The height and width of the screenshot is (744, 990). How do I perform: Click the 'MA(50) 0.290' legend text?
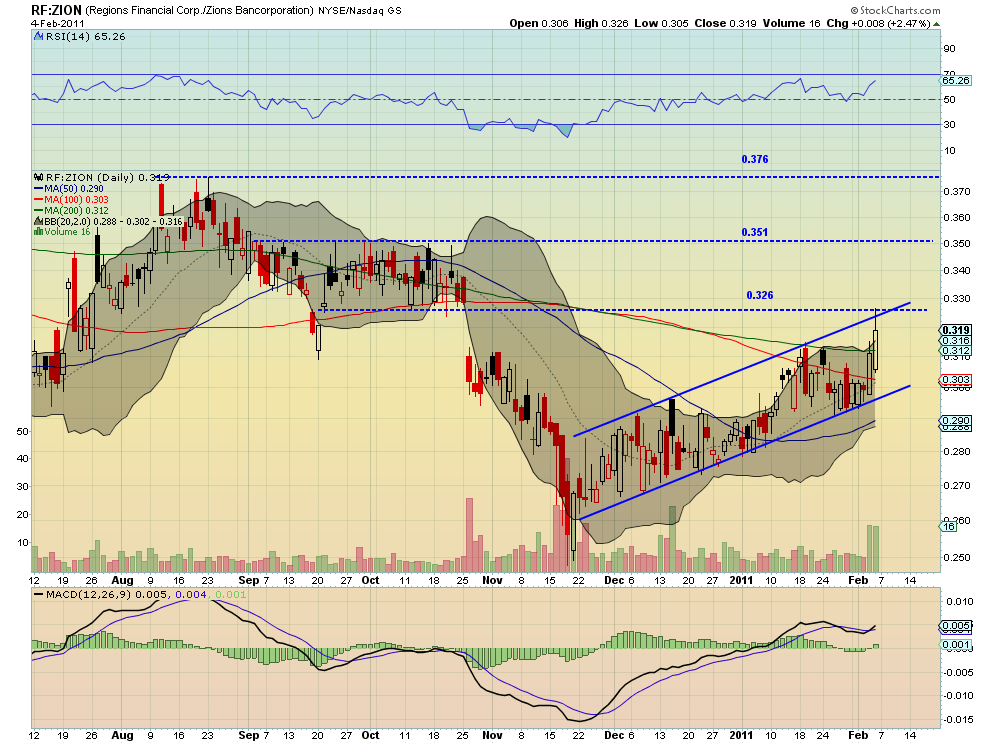pos(74,189)
